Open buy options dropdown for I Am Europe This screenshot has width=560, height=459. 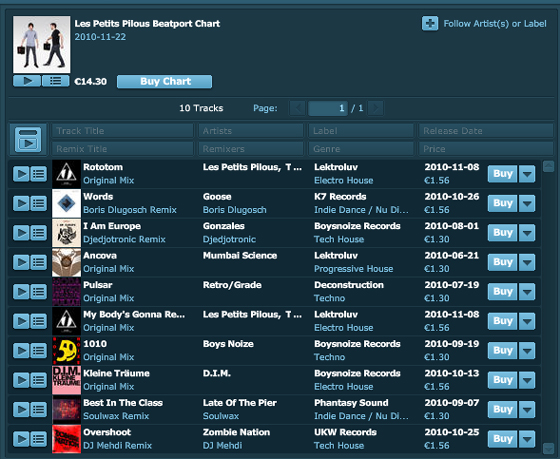click(x=527, y=233)
